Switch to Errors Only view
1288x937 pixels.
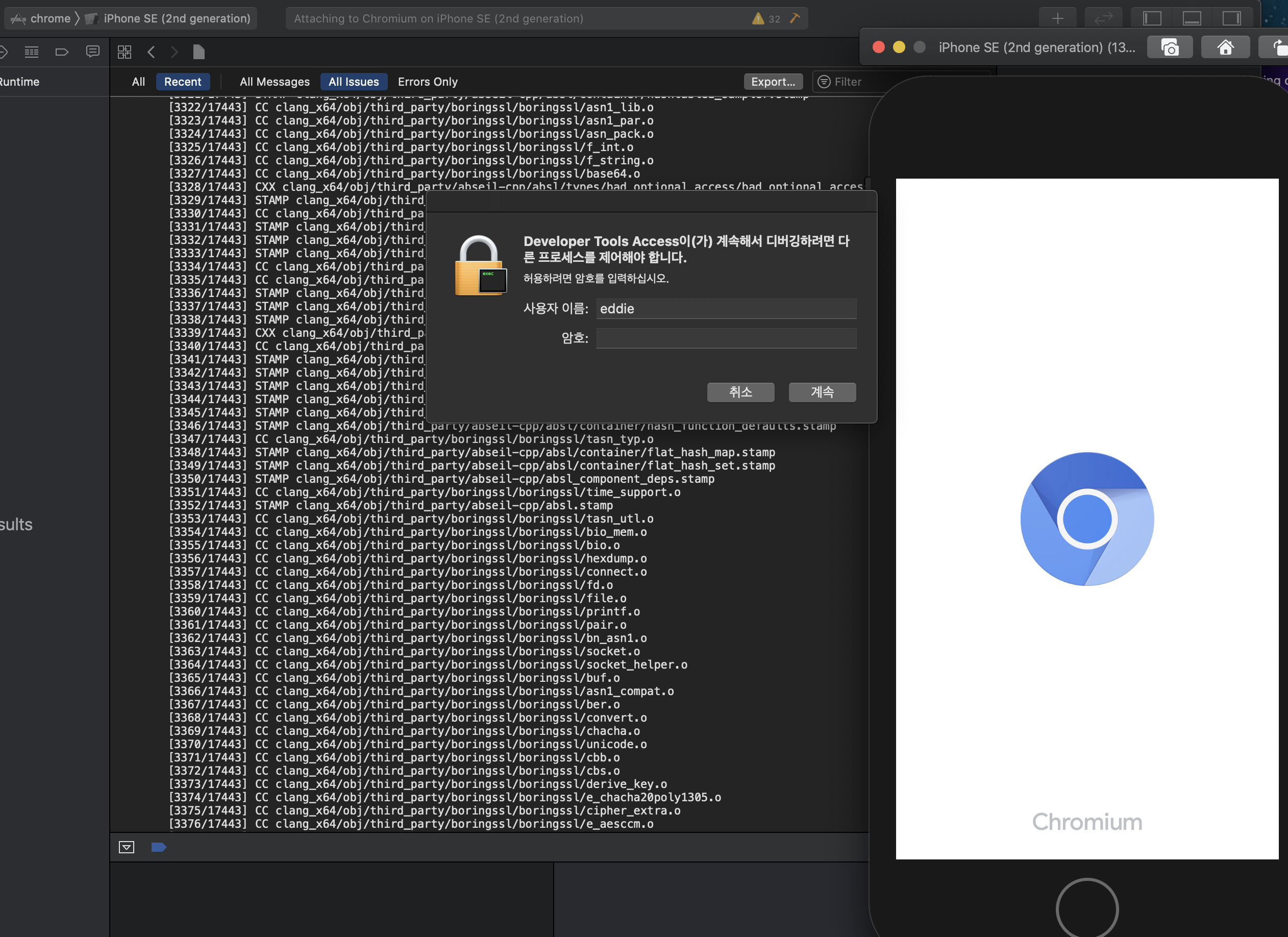point(428,82)
